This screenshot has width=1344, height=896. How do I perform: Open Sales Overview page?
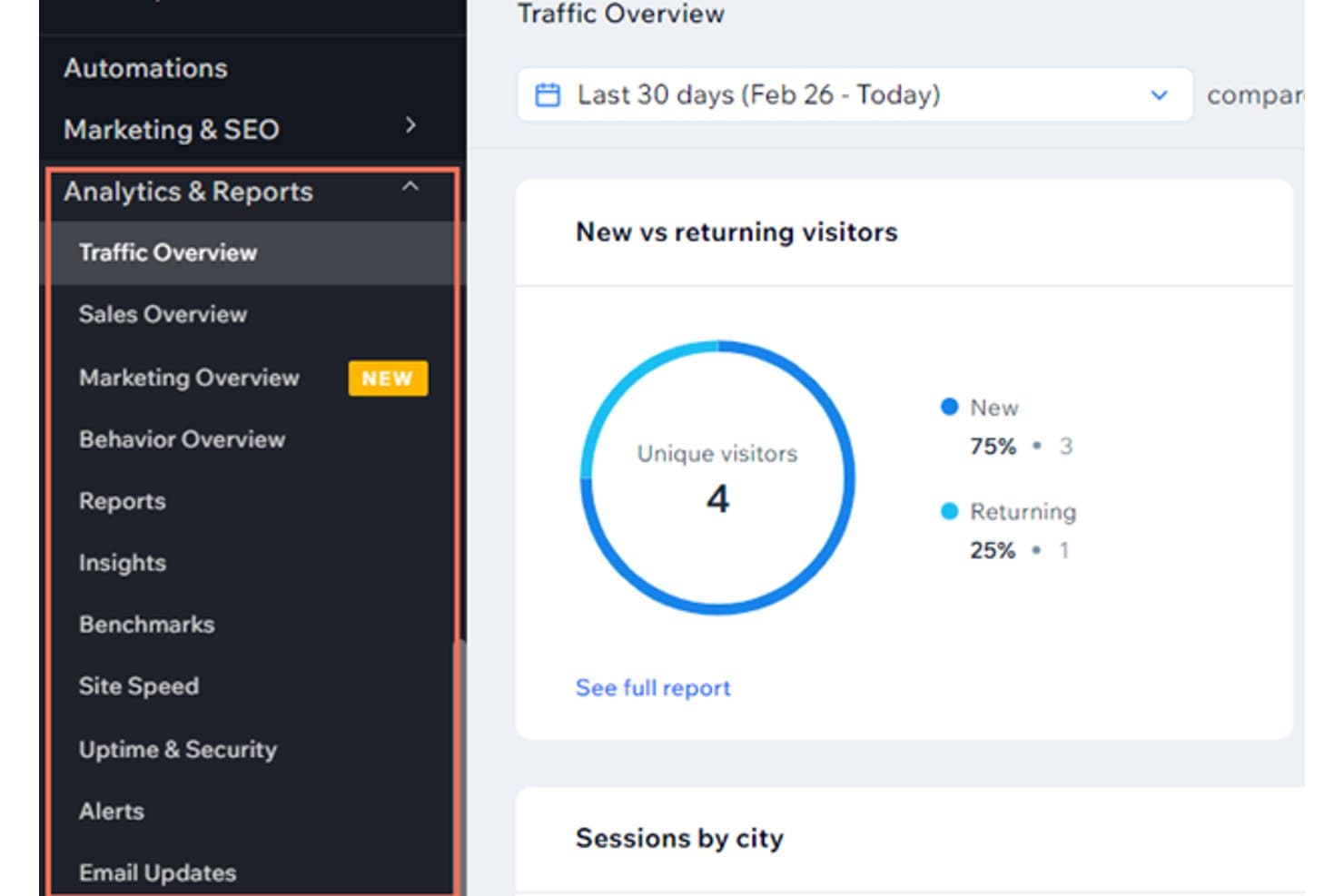click(x=163, y=314)
